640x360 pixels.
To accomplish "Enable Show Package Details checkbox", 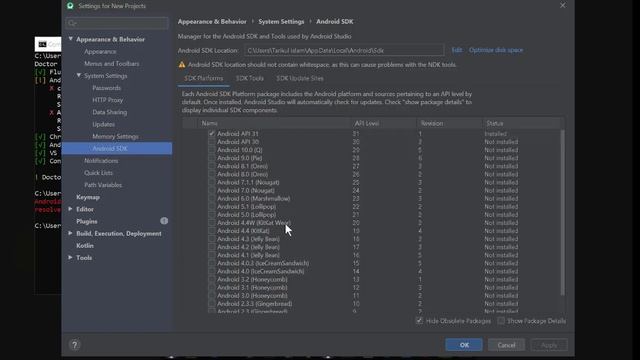I will (x=501, y=321).
